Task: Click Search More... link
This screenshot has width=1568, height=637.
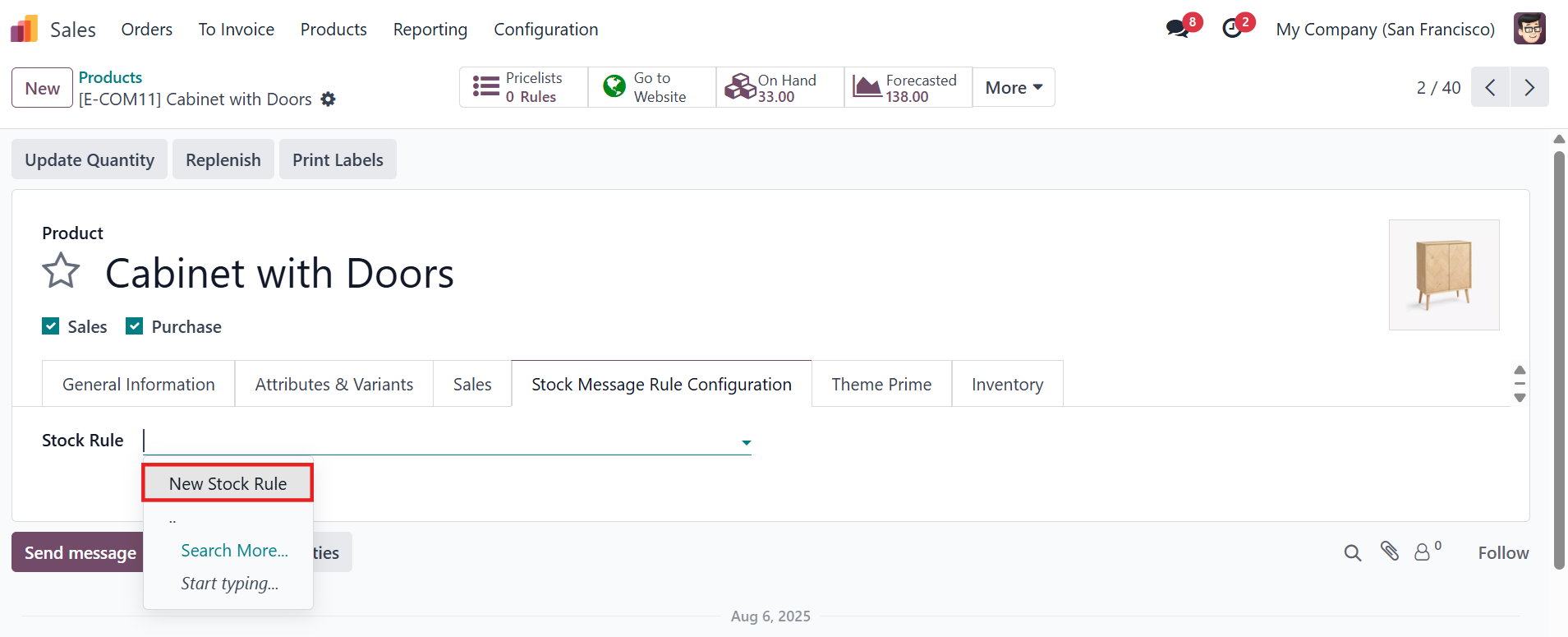Action: pos(234,551)
